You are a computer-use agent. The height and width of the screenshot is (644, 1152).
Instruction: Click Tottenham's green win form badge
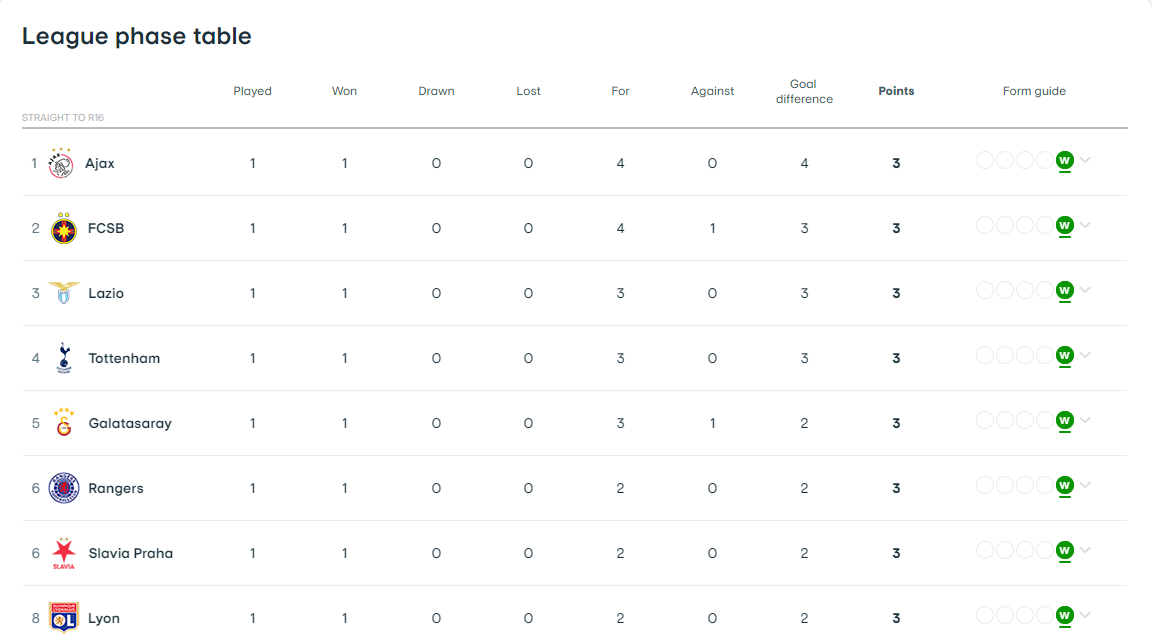[1065, 355]
